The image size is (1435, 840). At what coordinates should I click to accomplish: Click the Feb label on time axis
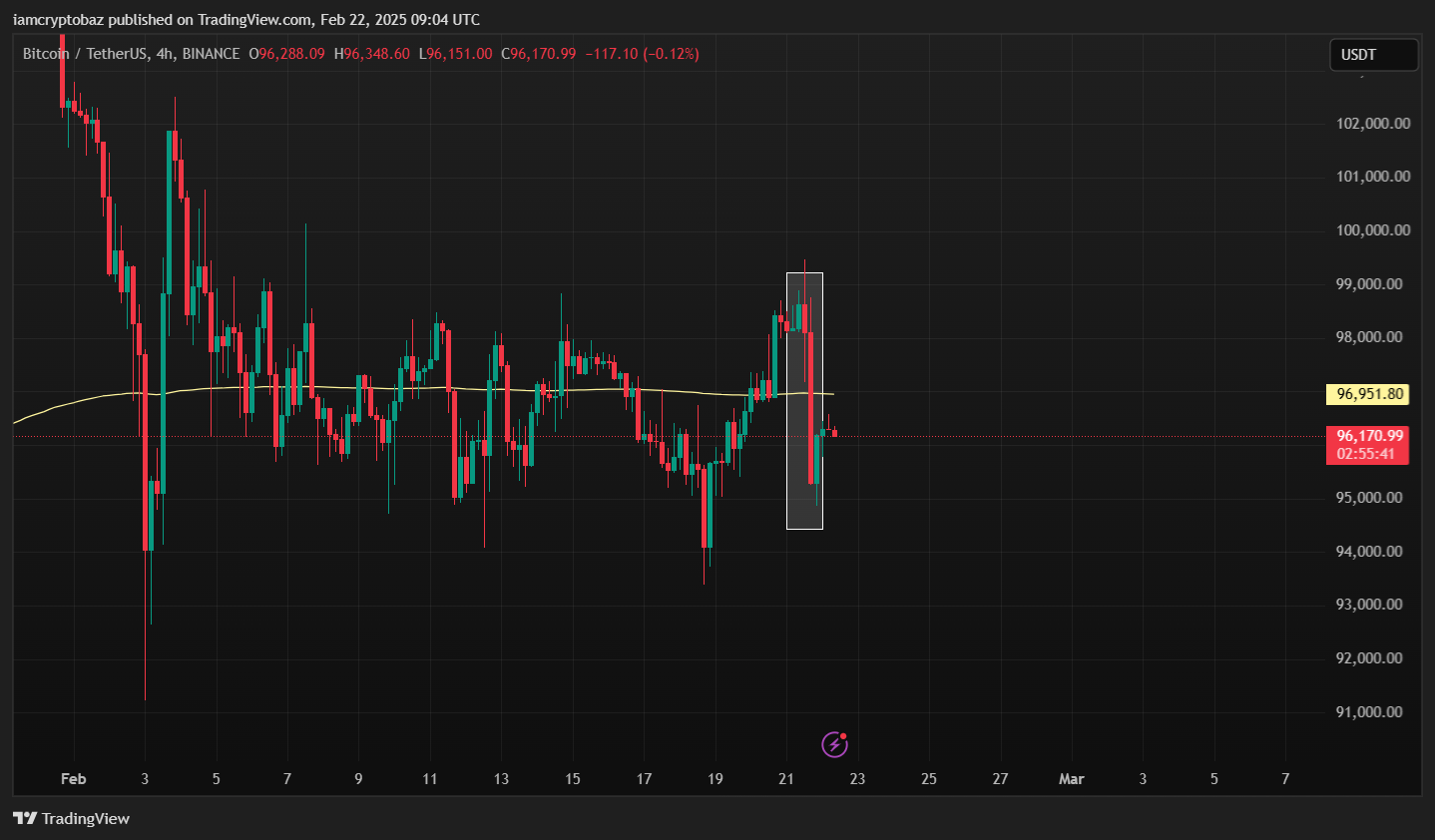click(74, 779)
